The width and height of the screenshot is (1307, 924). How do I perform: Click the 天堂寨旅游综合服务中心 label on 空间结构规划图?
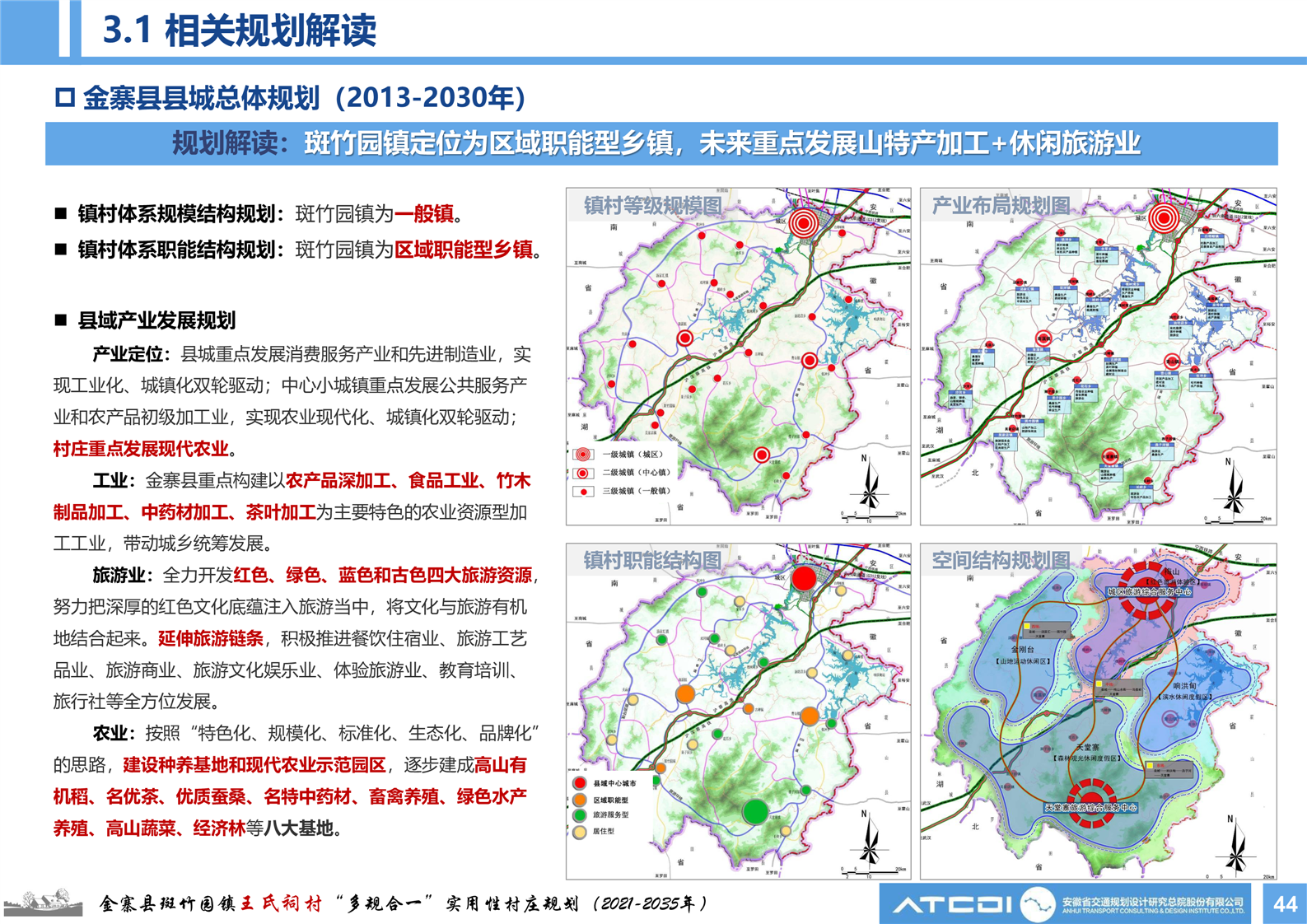point(1091,808)
